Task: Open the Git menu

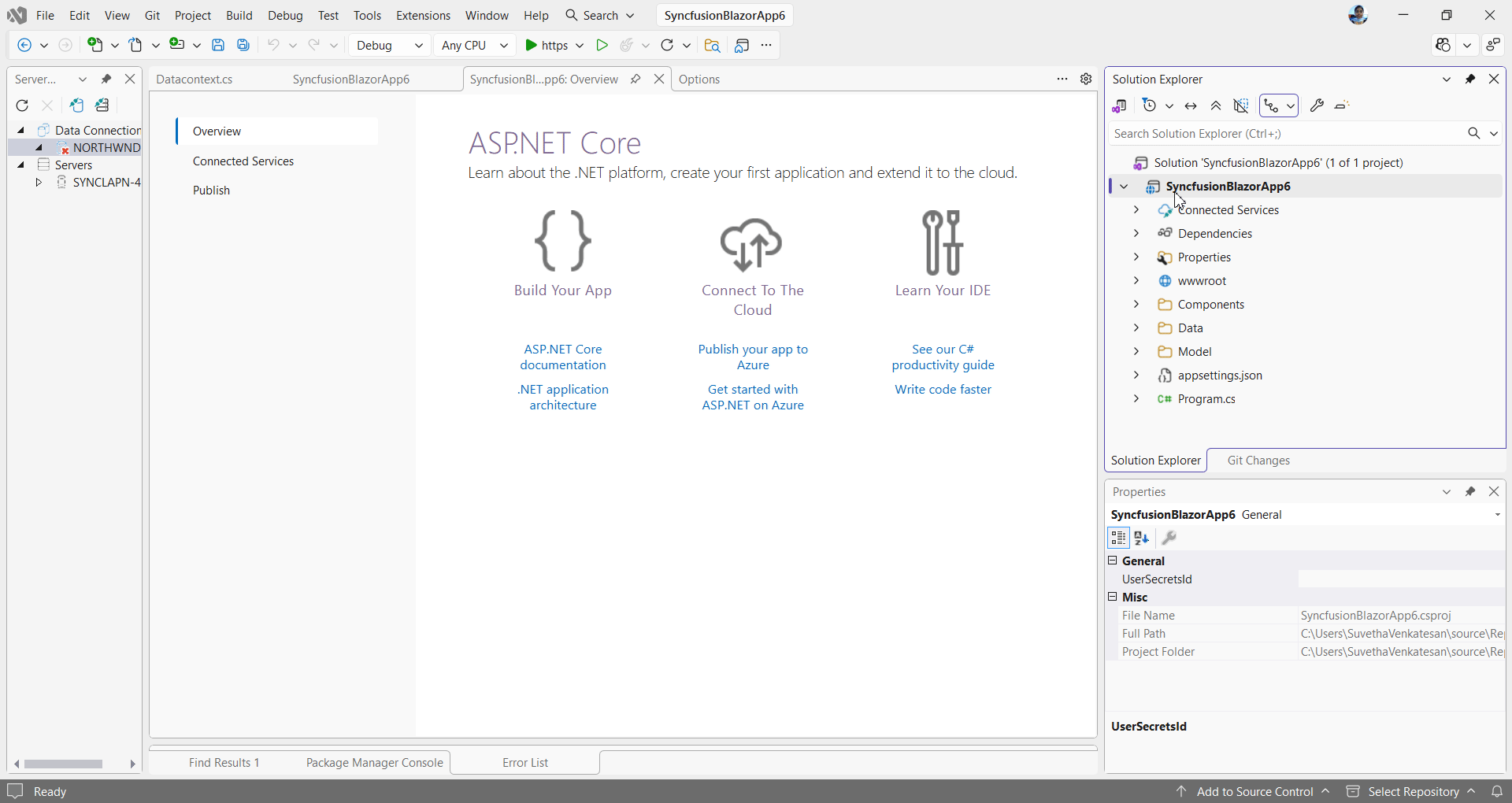Action: click(152, 15)
